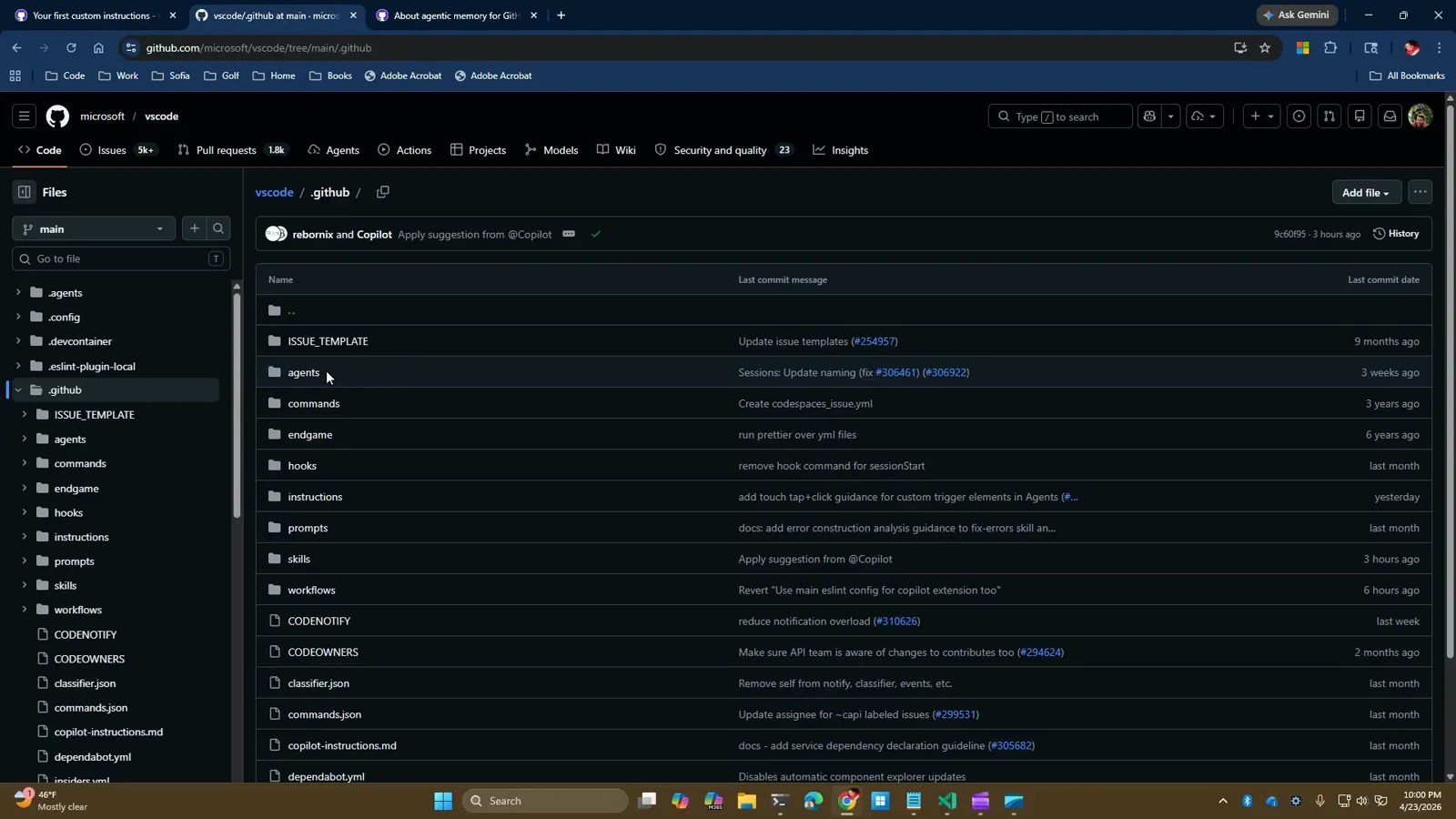Focus the 'Go to file' search field

tap(121, 258)
